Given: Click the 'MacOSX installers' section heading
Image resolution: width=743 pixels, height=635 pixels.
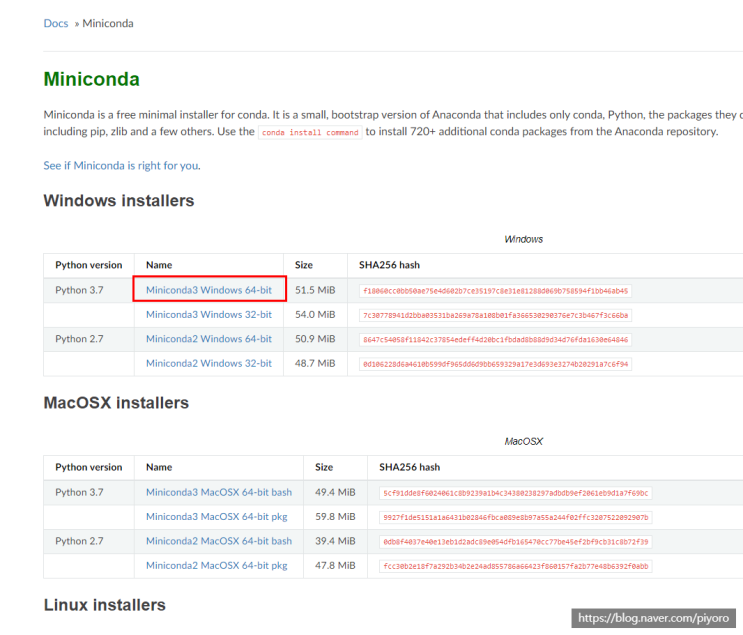Looking at the screenshot, I should click(116, 403).
